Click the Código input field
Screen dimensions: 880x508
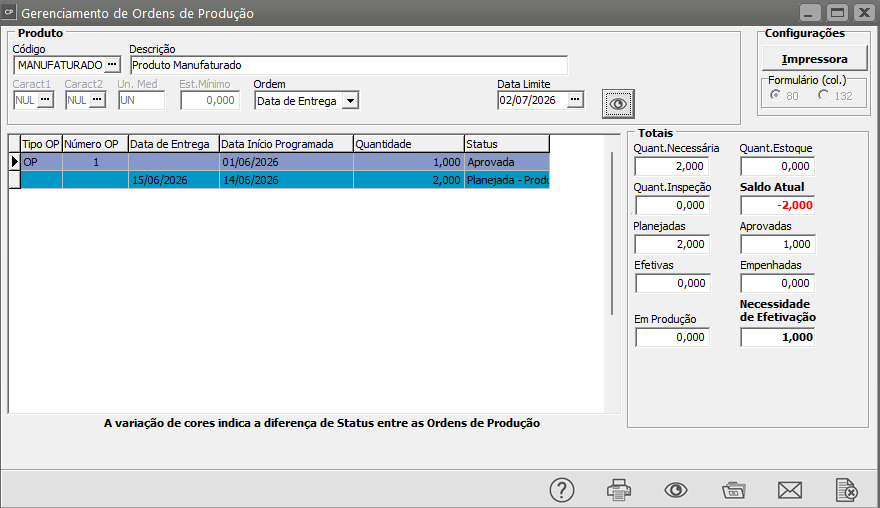point(59,65)
